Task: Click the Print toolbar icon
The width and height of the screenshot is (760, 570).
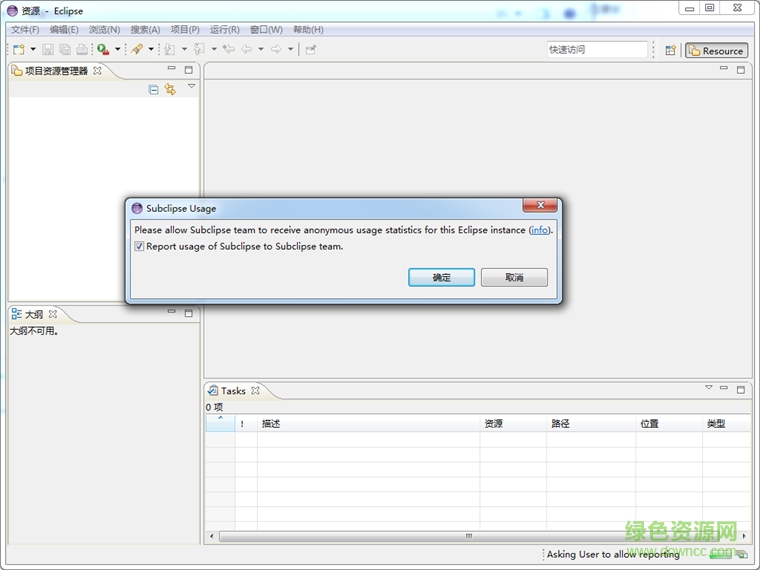Action: point(82,49)
